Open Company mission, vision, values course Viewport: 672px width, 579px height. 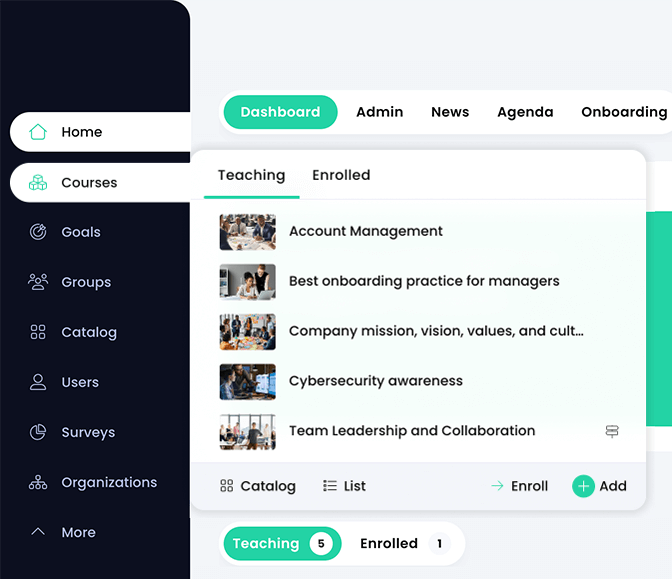pyautogui.click(x=436, y=331)
